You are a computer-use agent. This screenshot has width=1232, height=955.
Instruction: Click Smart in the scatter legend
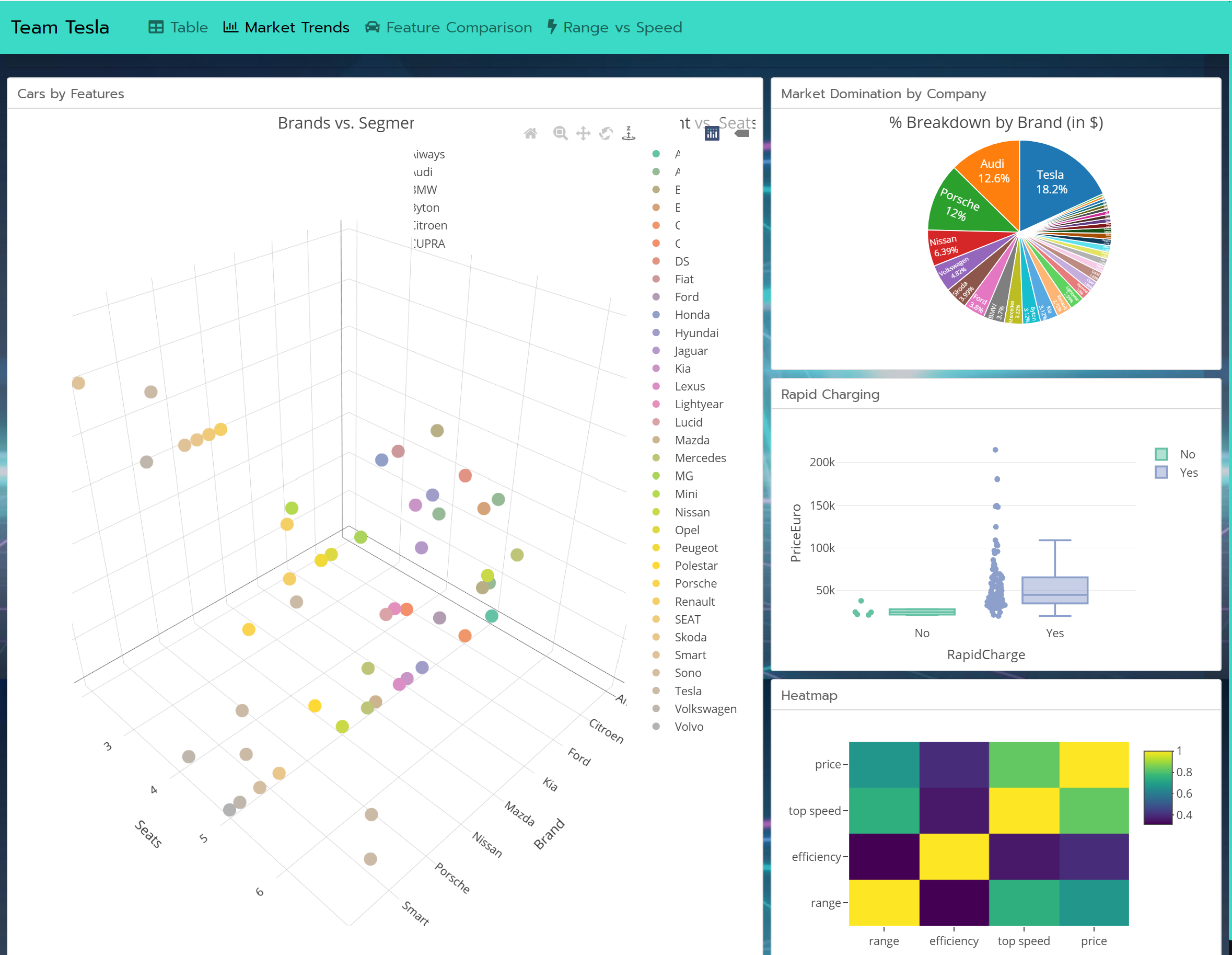691,655
